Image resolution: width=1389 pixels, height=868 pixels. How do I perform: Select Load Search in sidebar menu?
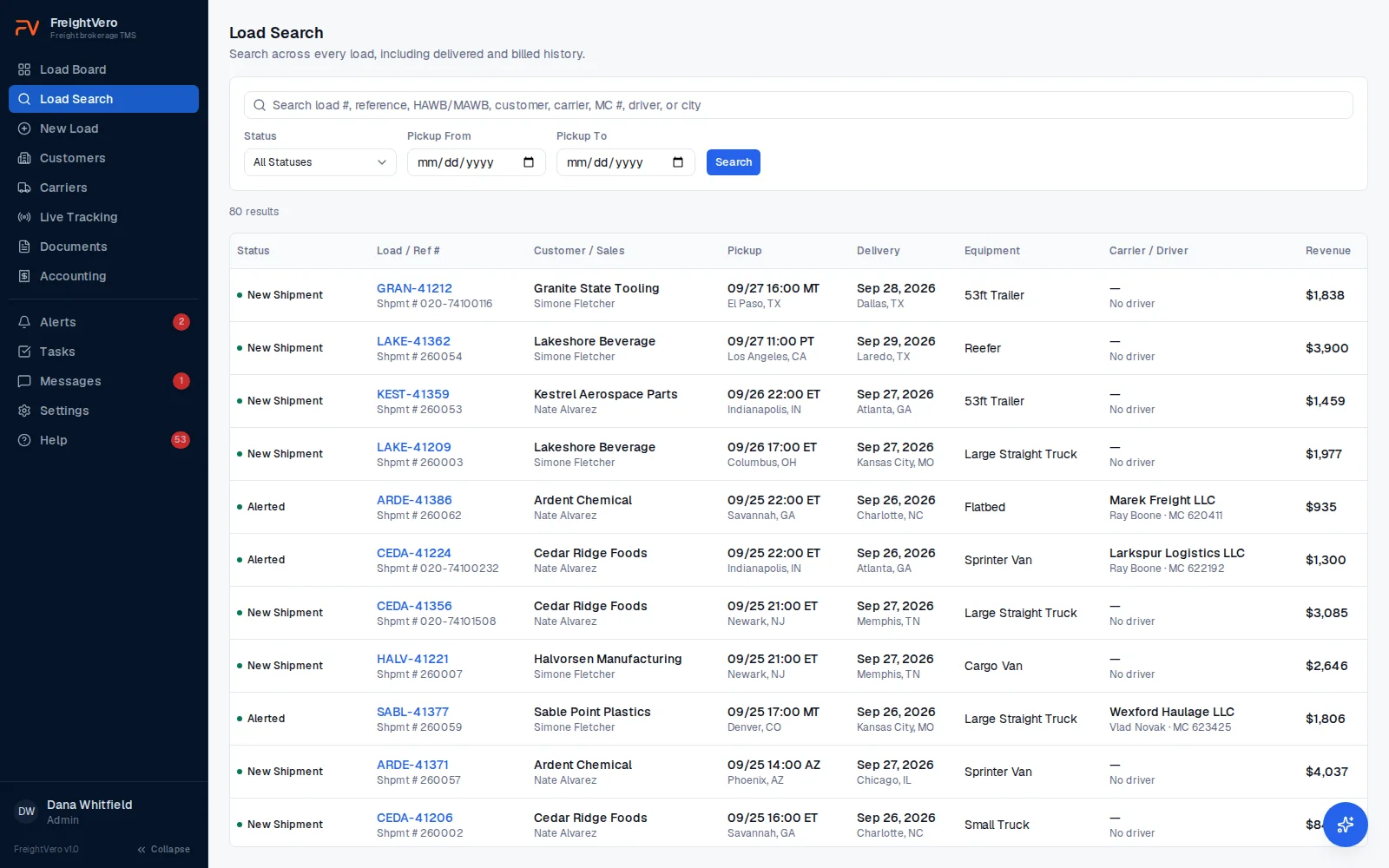(x=103, y=99)
